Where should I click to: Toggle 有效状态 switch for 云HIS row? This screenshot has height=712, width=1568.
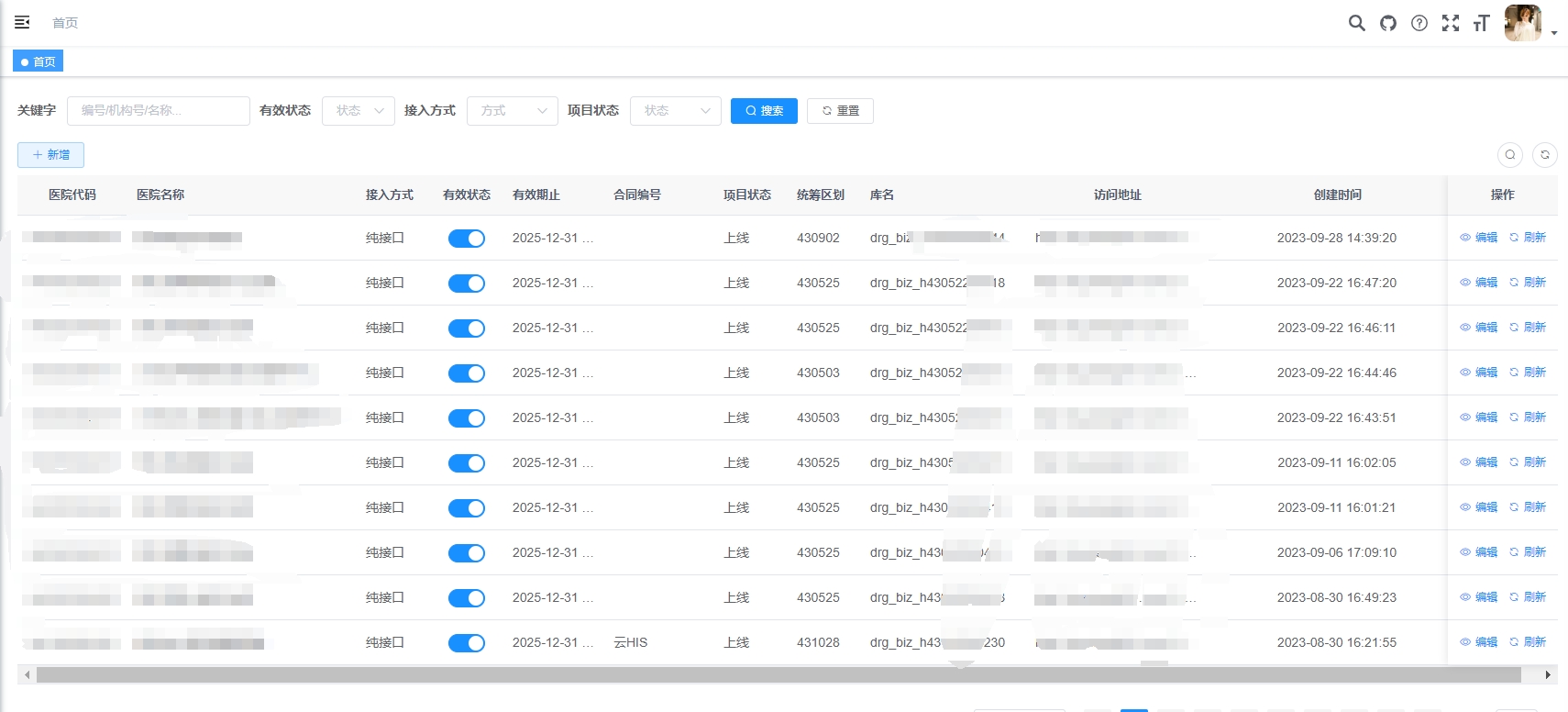pyautogui.click(x=467, y=643)
